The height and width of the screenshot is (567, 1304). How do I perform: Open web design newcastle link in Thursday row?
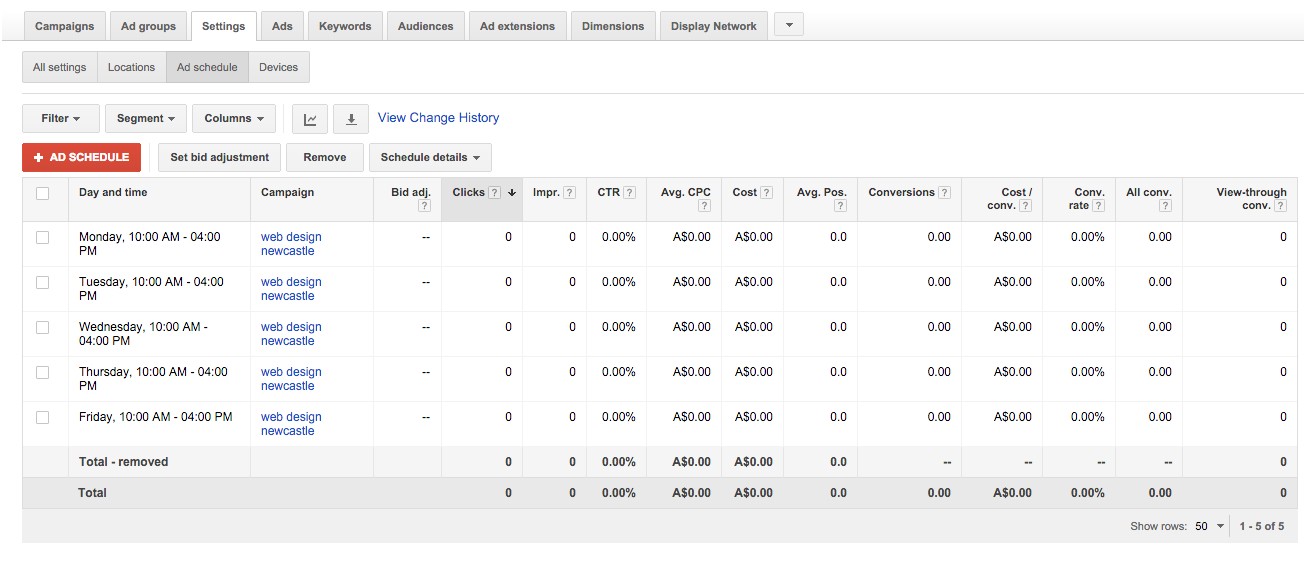(x=291, y=379)
